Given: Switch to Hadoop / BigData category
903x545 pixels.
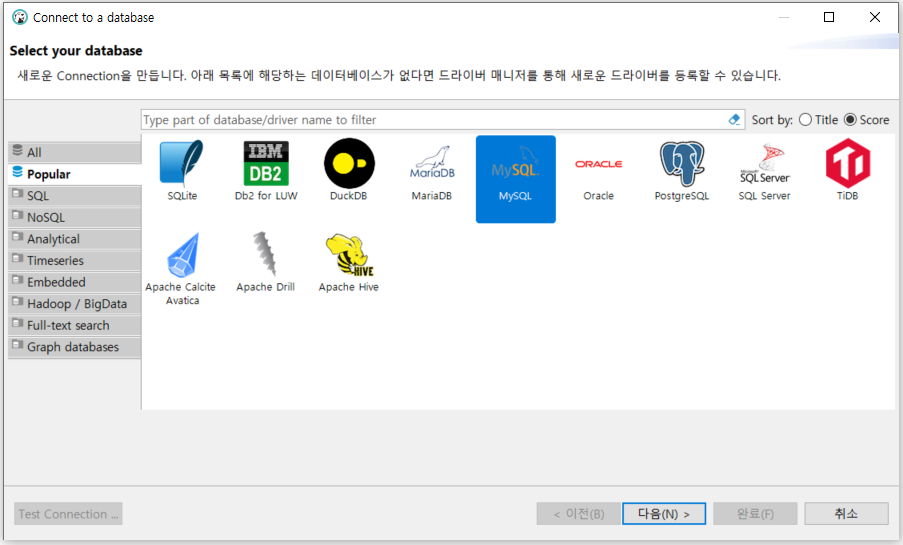Looking at the screenshot, I should (x=74, y=304).
